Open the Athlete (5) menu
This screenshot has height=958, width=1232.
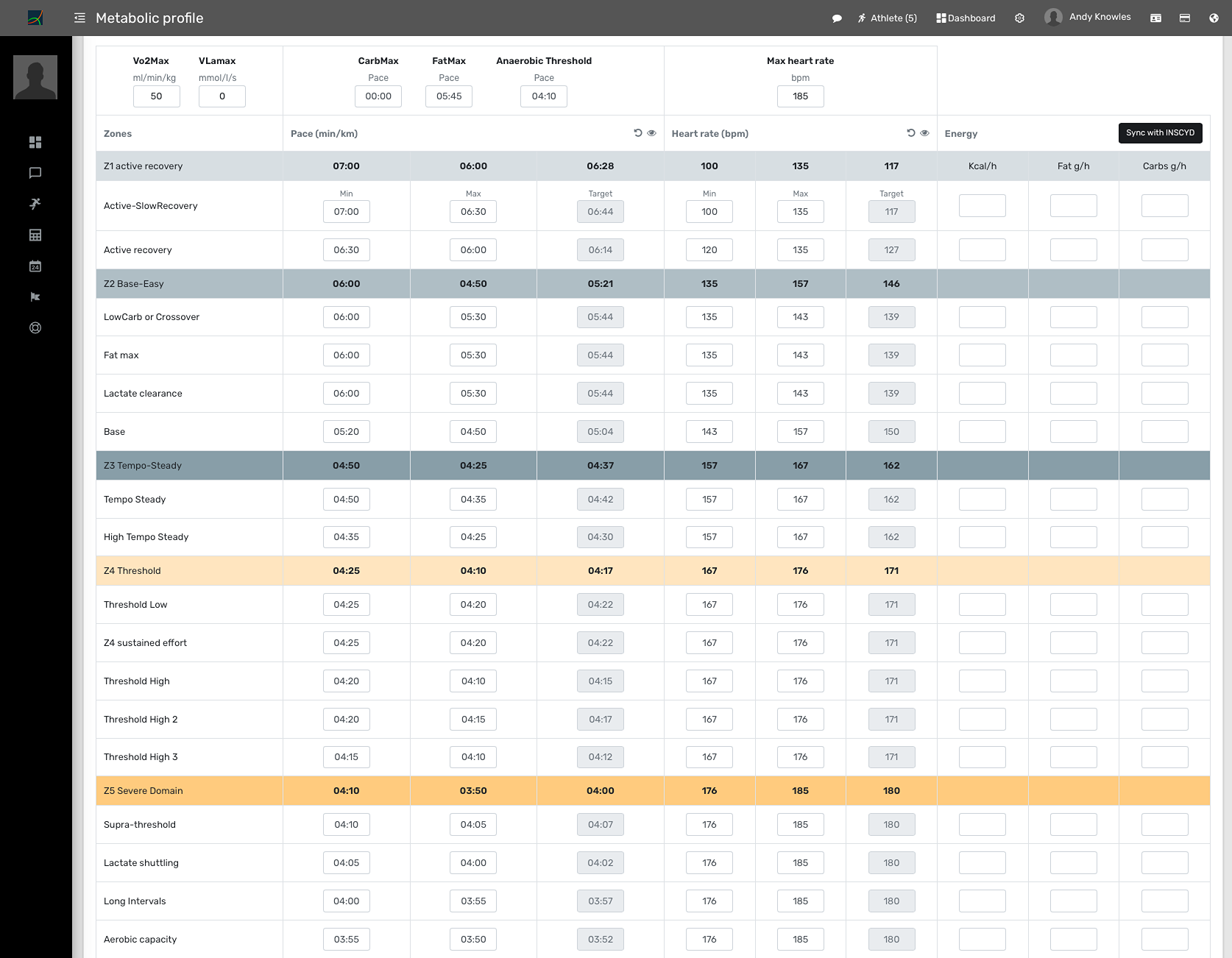point(888,18)
